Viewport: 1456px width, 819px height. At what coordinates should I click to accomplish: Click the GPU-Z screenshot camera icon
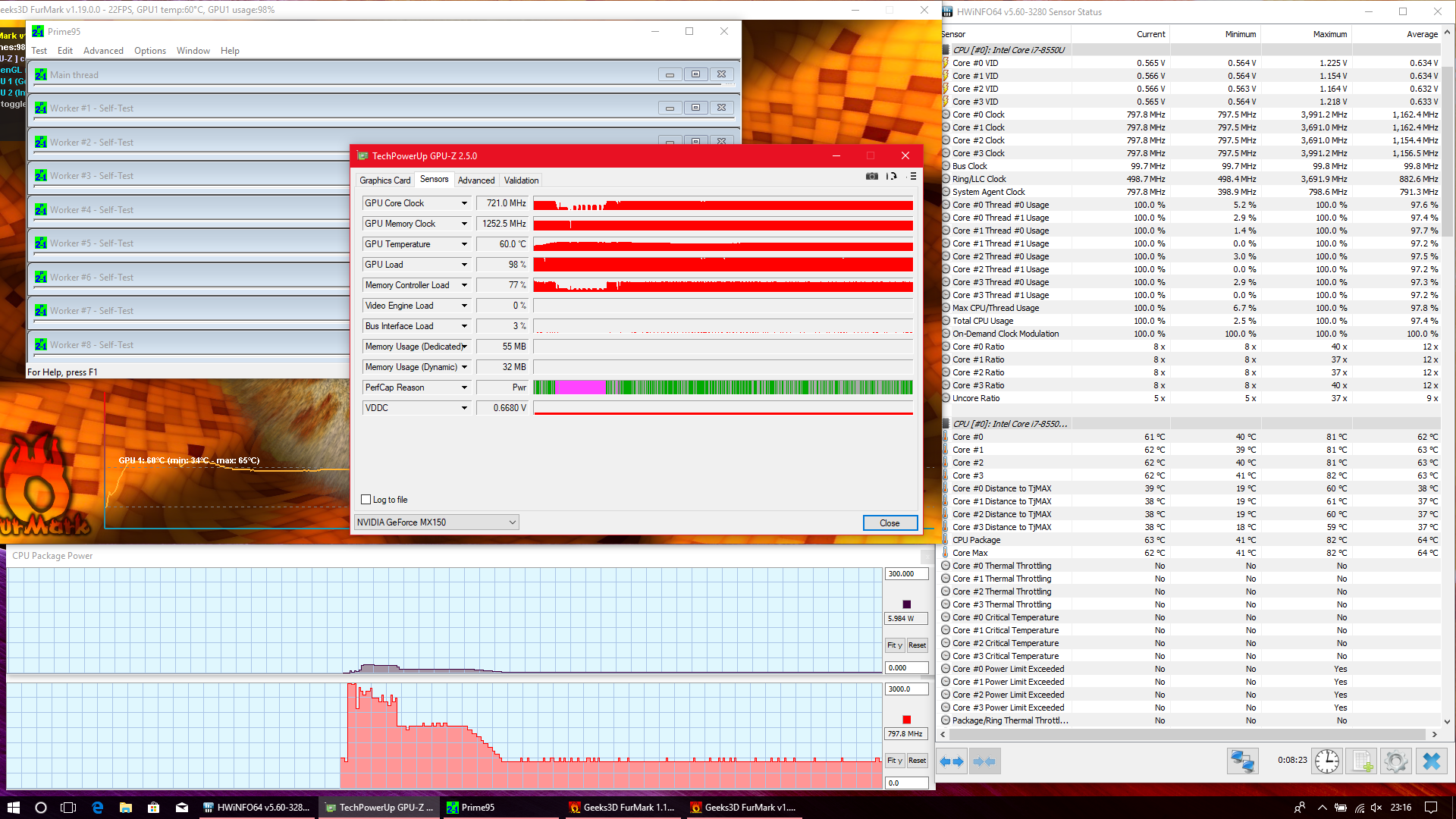coord(872,176)
